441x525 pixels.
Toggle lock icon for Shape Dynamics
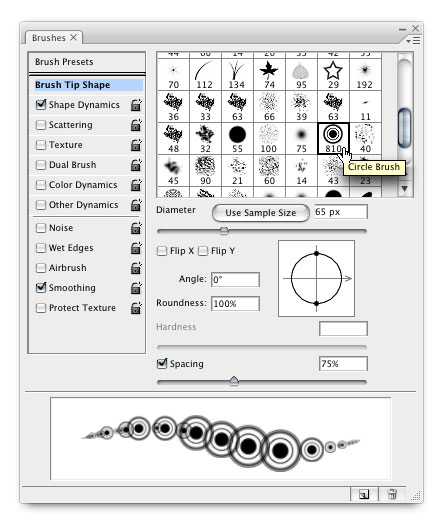(136, 105)
